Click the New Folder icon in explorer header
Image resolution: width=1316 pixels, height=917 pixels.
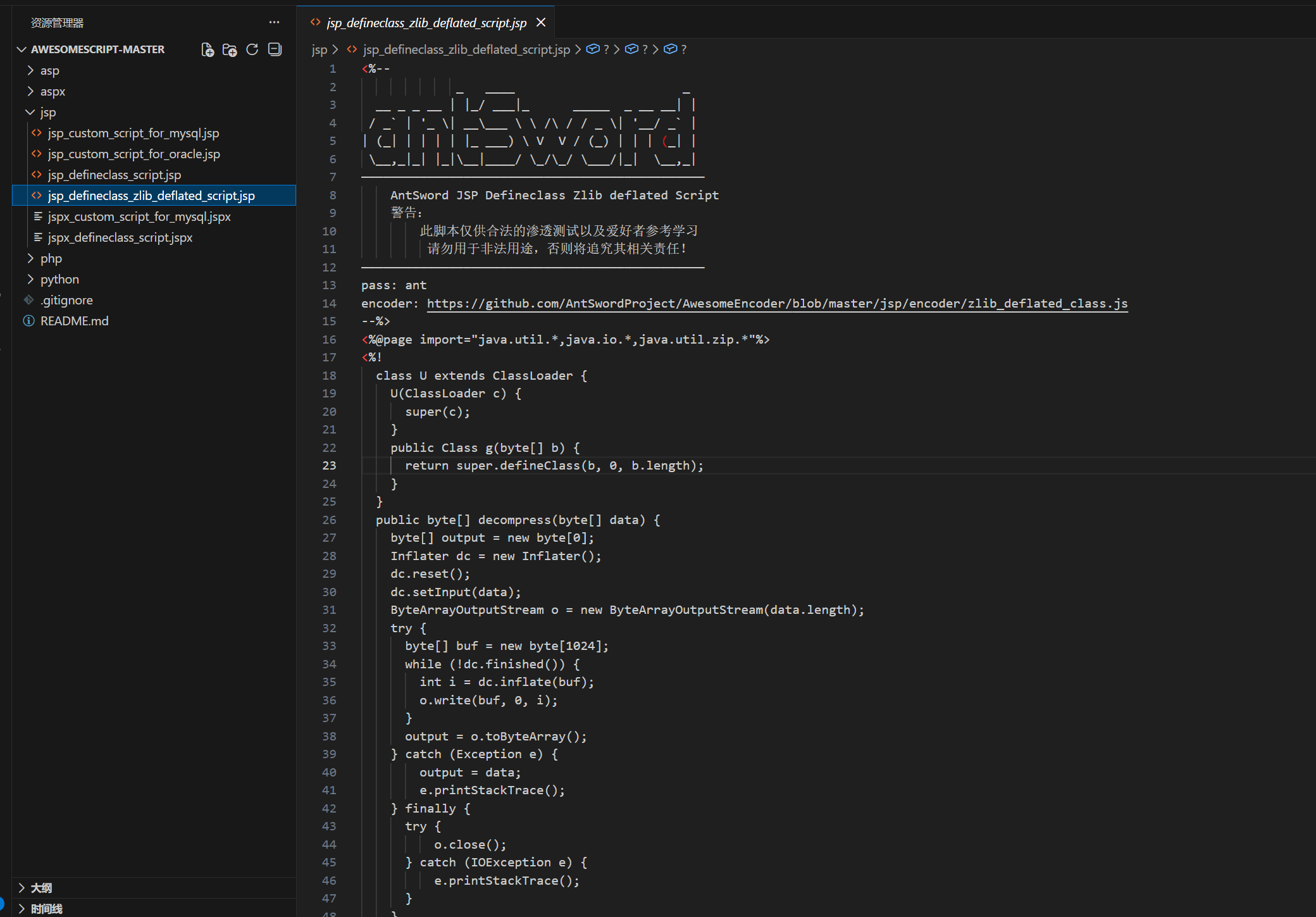click(x=230, y=49)
